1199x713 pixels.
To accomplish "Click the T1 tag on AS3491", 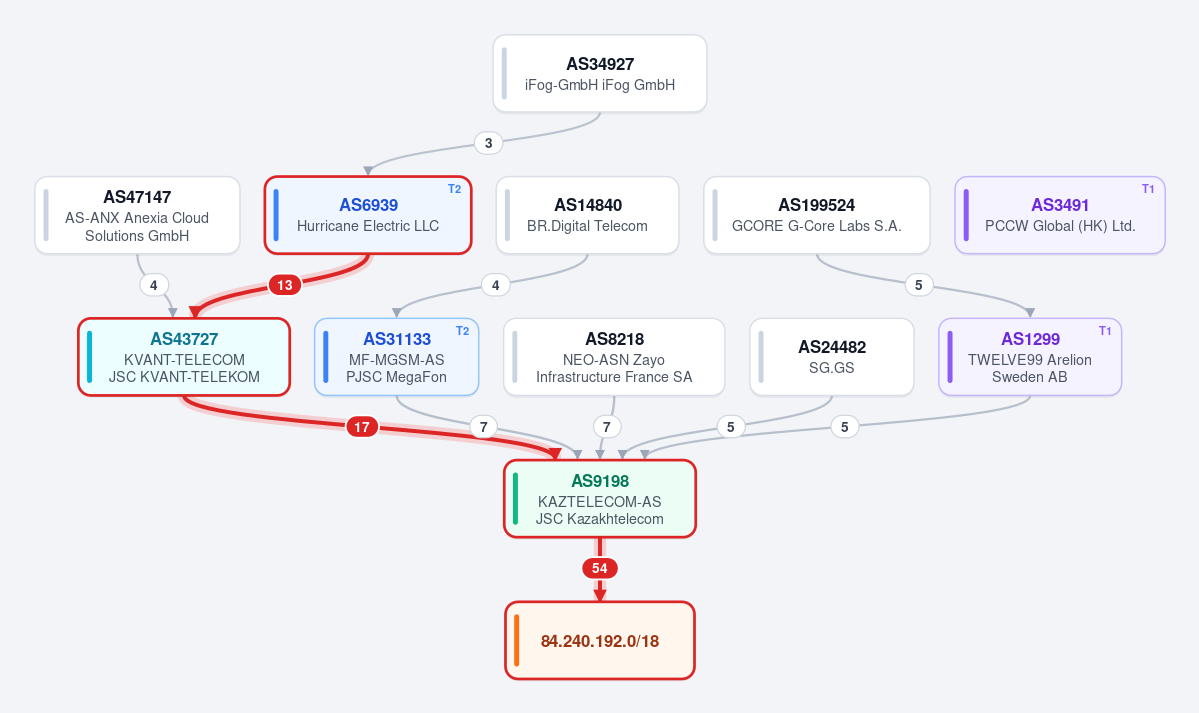I will (x=1148, y=189).
